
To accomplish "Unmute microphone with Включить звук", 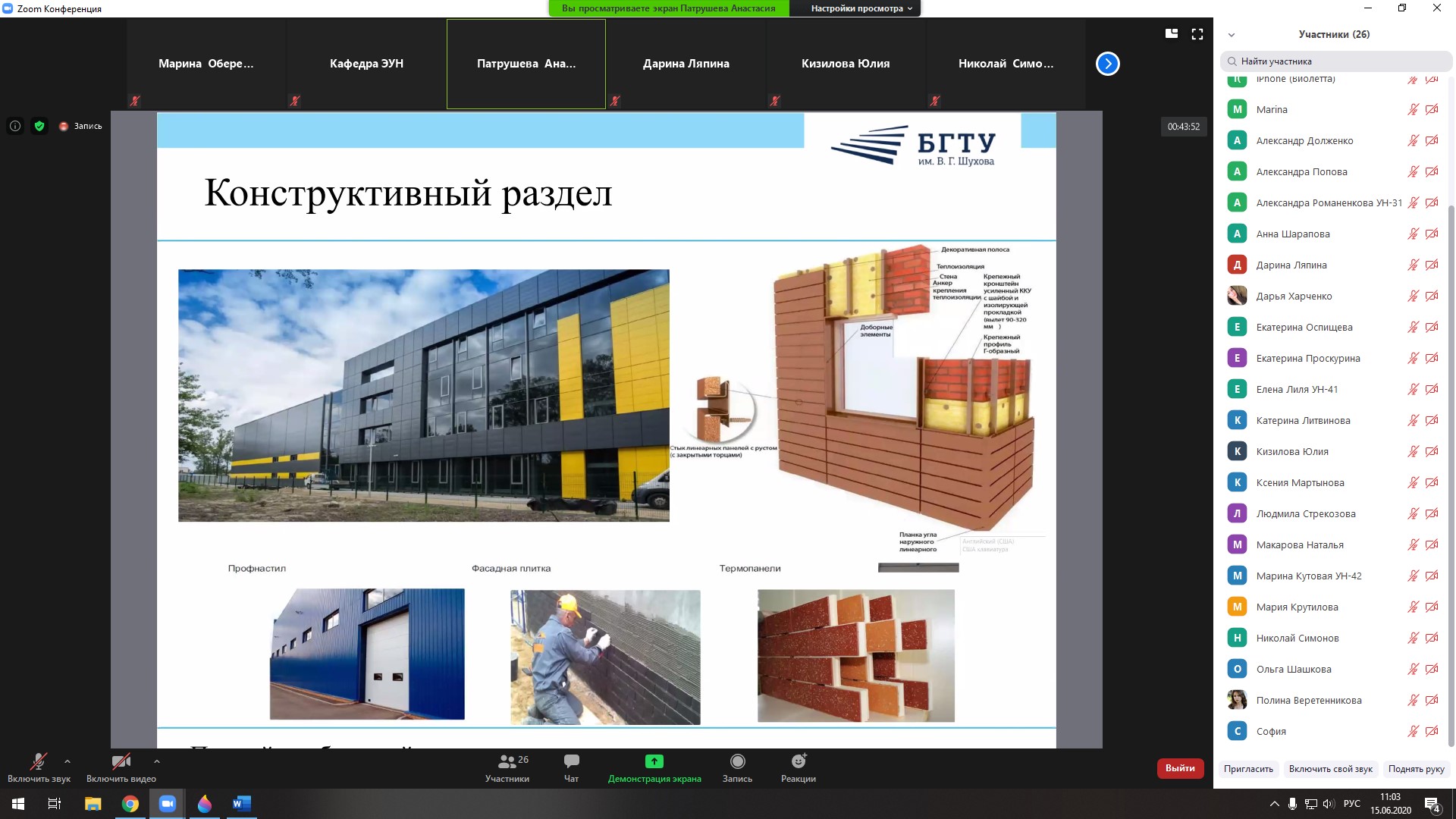I will click(x=39, y=767).
